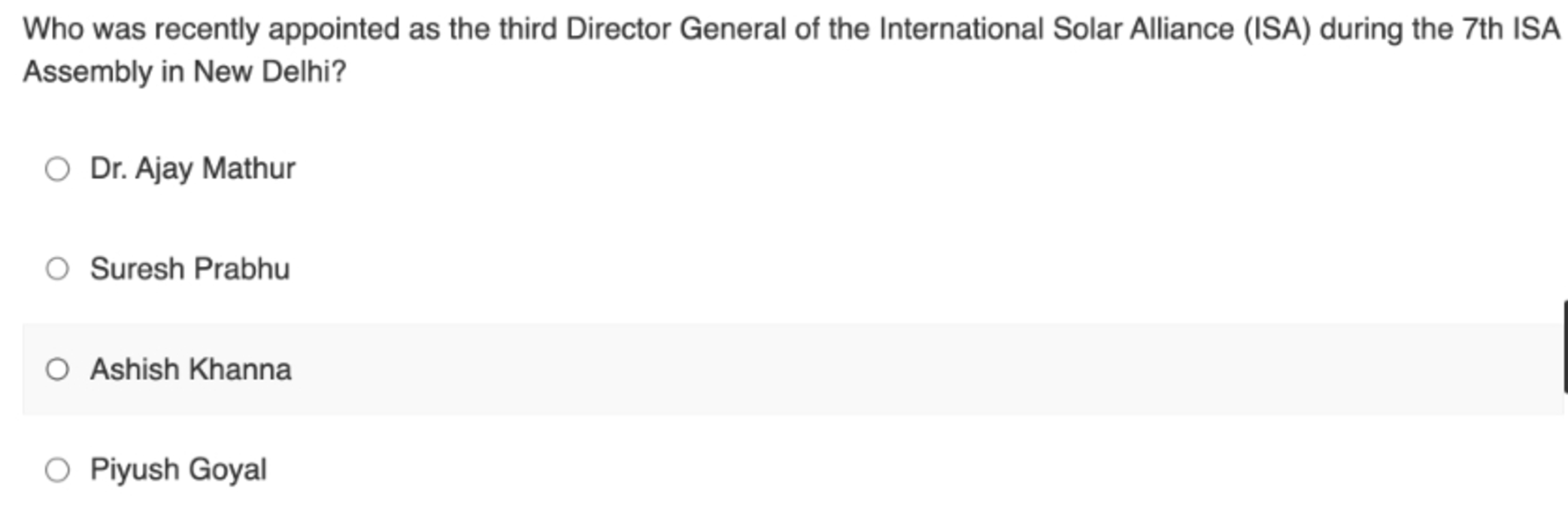Viewport: 1568px width, 511px height.
Task: Click the word 'Prabhu' in second option
Action: click(241, 269)
